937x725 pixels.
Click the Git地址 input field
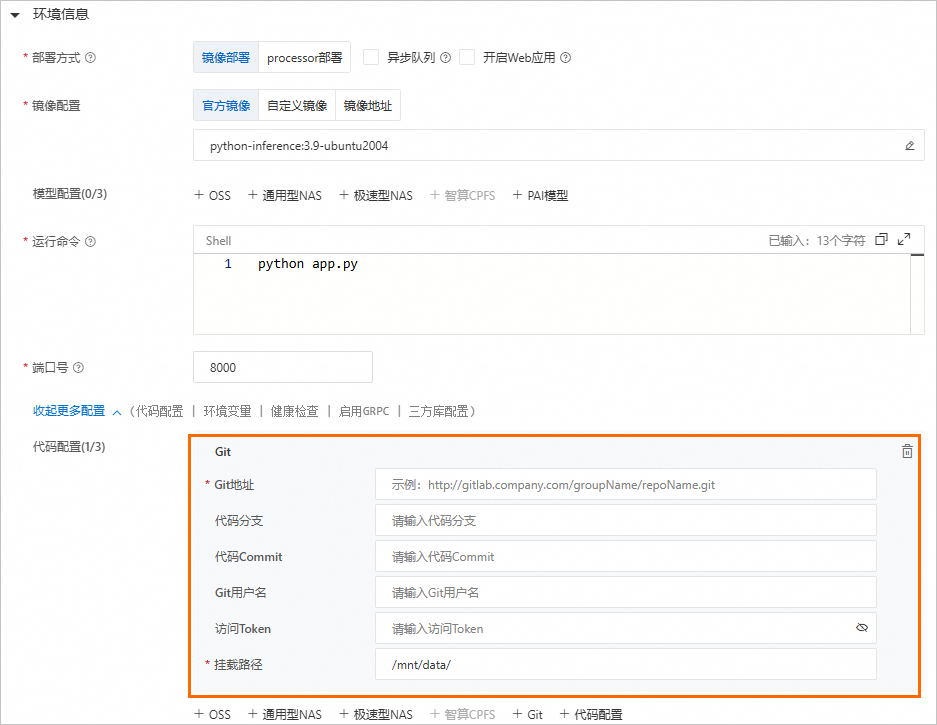pos(626,484)
